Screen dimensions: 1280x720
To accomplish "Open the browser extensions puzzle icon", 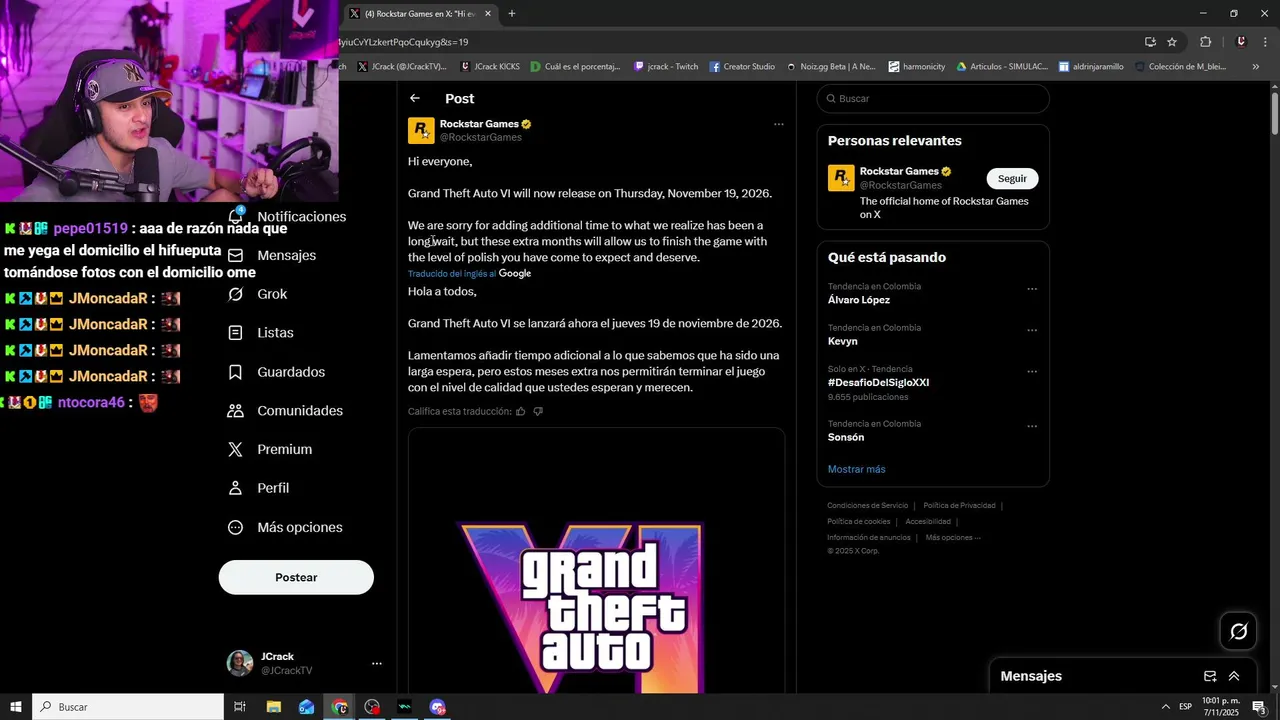I will 1205,42.
